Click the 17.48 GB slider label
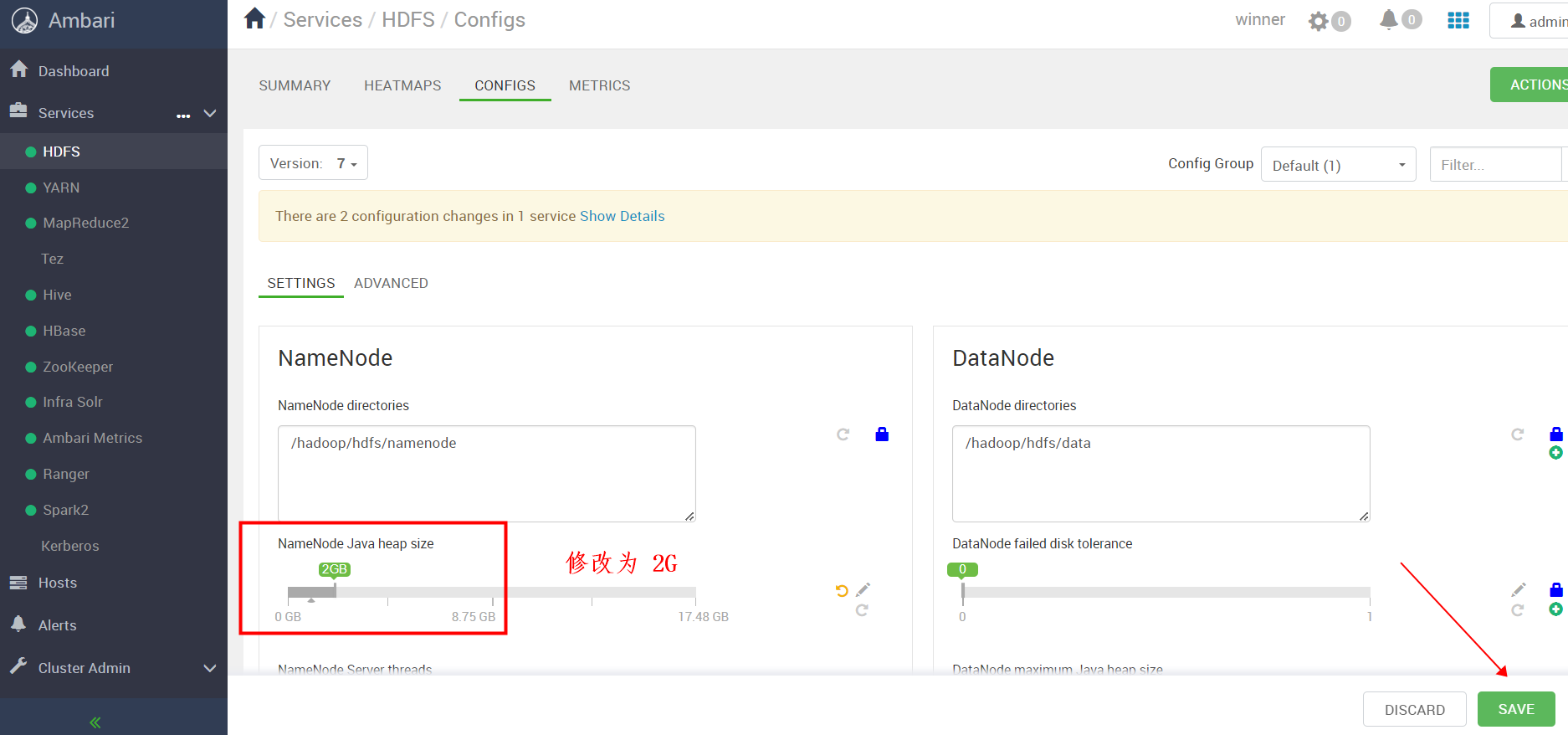This screenshot has height=735, width=1568. pos(703,617)
